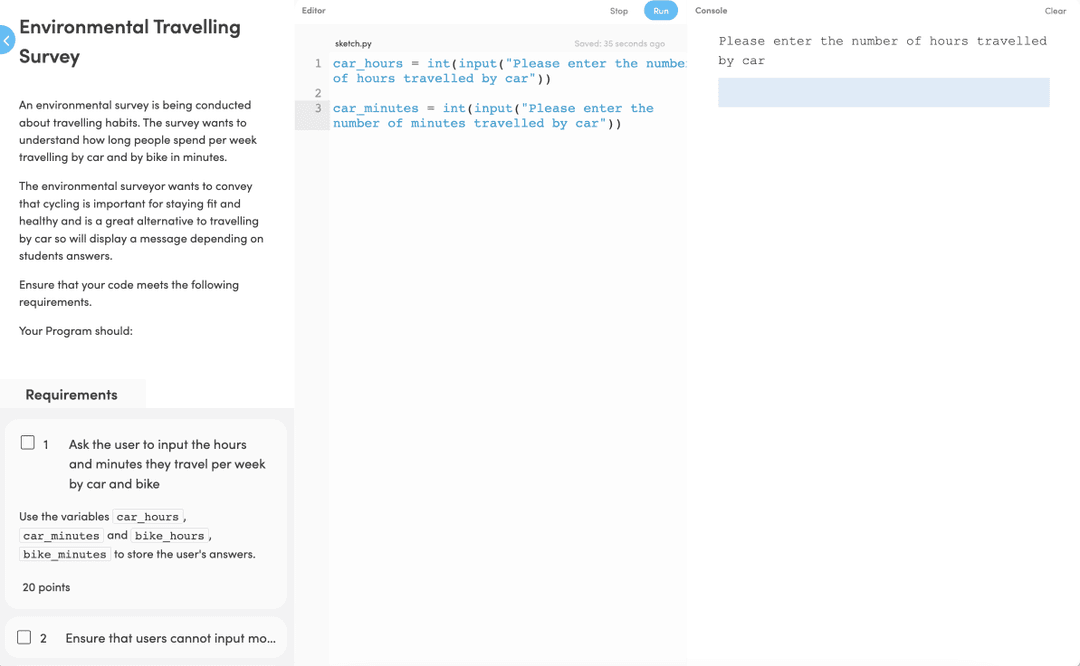1080x666 pixels.
Task: Select the bike_minutes variable chip
Action: [x=64, y=554]
